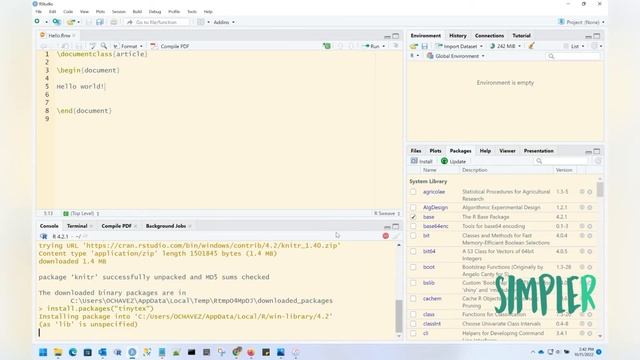Switch to the Background Jobs tab
Image resolution: width=640 pixels, height=360 pixels.
(x=166, y=226)
